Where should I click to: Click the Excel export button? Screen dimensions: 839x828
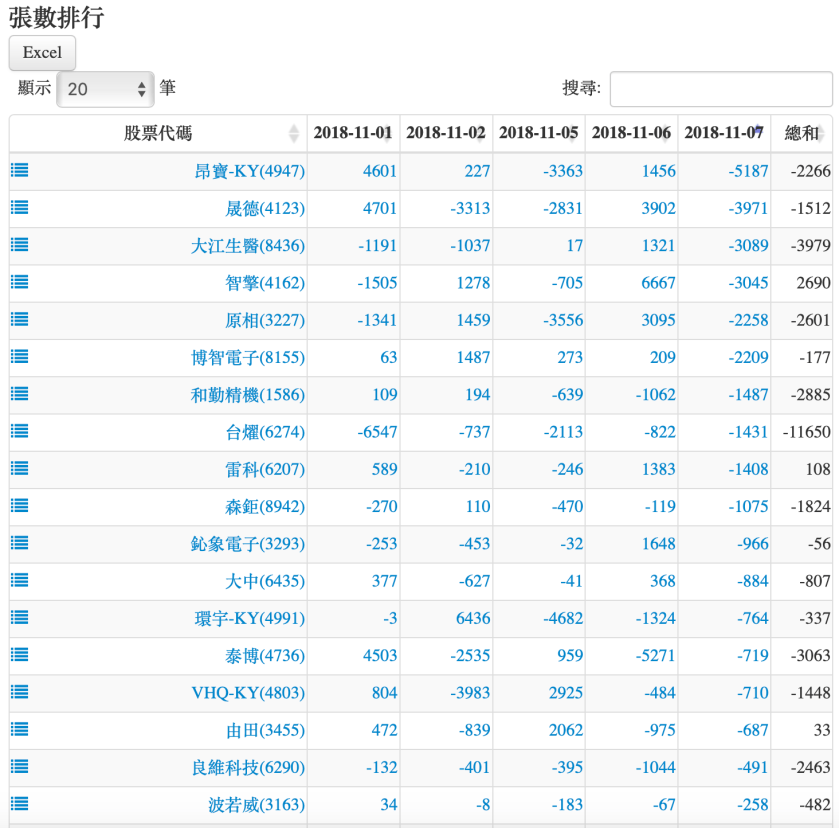coord(41,52)
